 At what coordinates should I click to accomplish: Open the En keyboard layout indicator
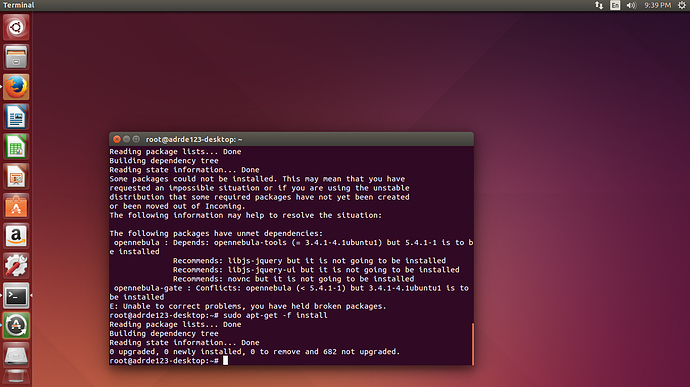(615, 5)
